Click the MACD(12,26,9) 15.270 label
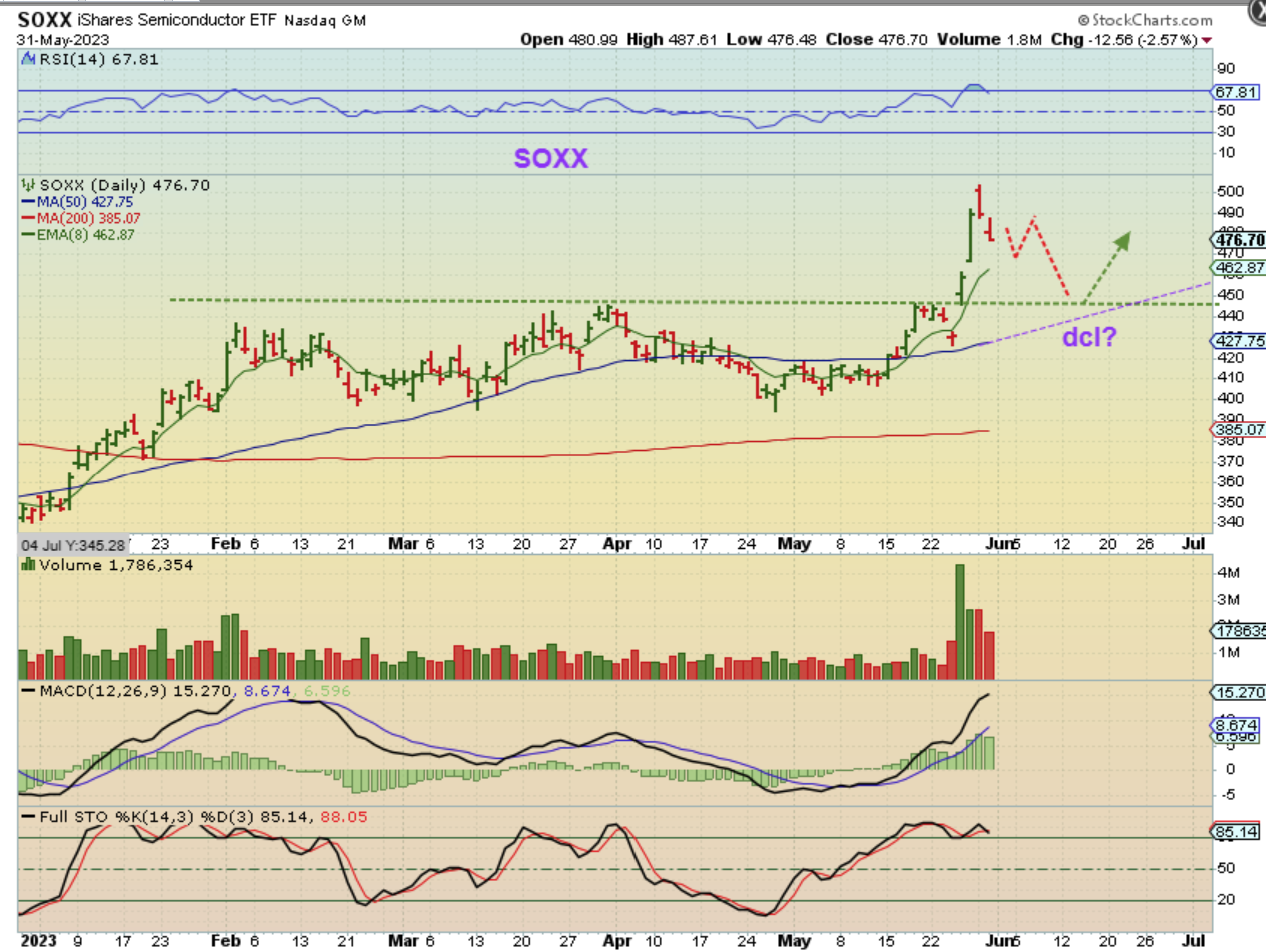This screenshot has height=951, width=1266. [x=134, y=691]
